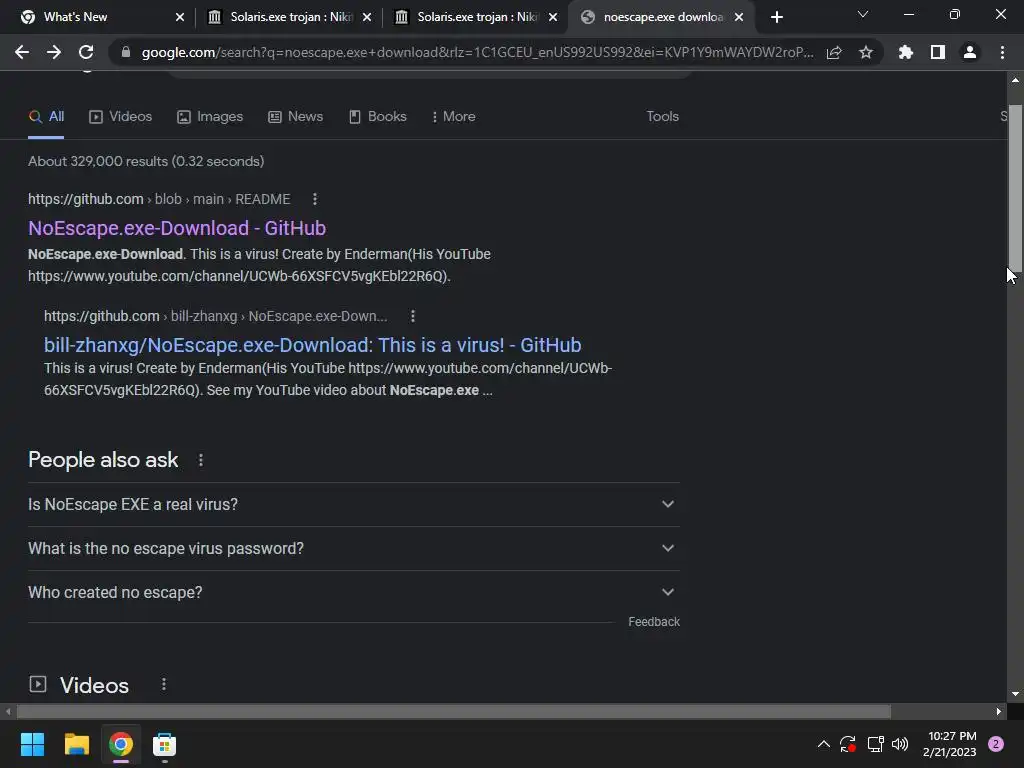
Task: Open bill-zhanxg/NoEscape.exe-Download GitHub result
Action: pyautogui.click(x=312, y=345)
